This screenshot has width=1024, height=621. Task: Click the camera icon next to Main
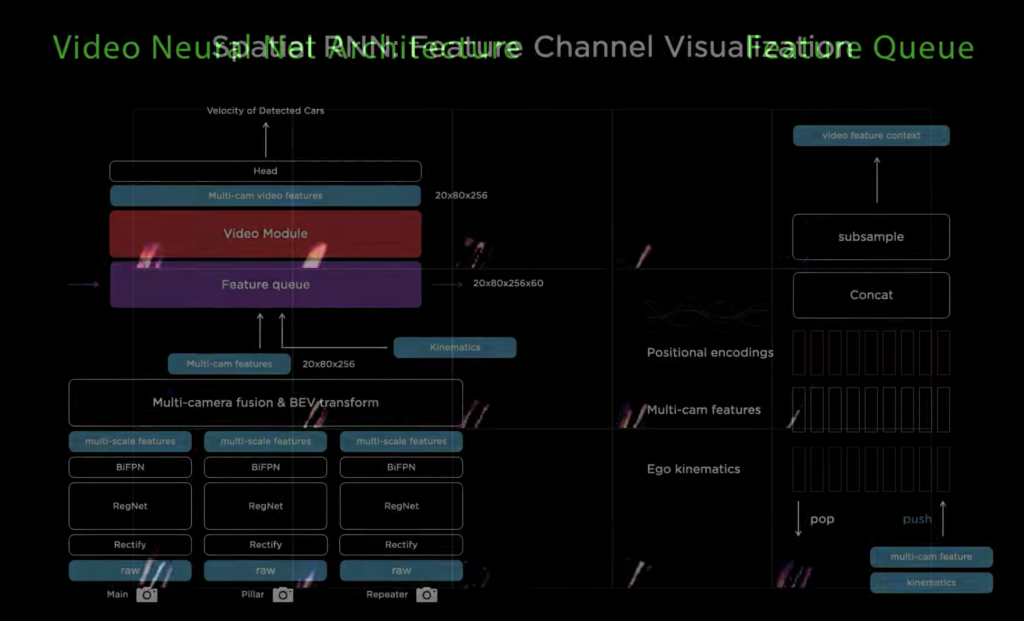[147, 595]
